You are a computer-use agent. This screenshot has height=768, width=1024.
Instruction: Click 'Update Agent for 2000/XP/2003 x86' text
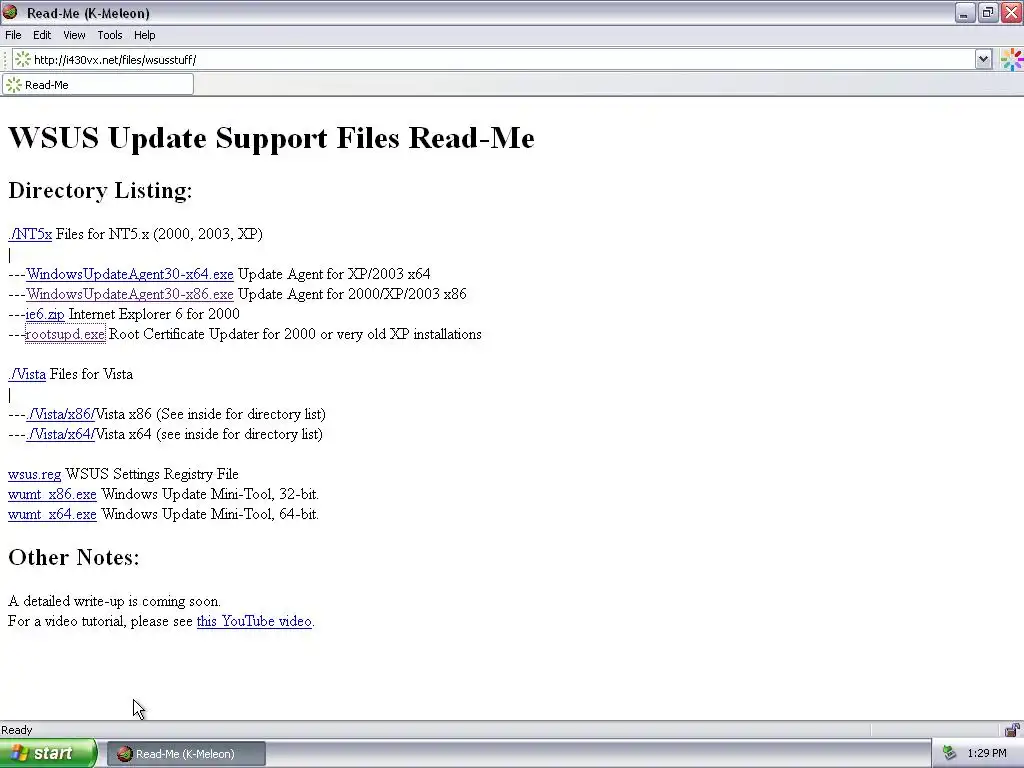click(352, 295)
